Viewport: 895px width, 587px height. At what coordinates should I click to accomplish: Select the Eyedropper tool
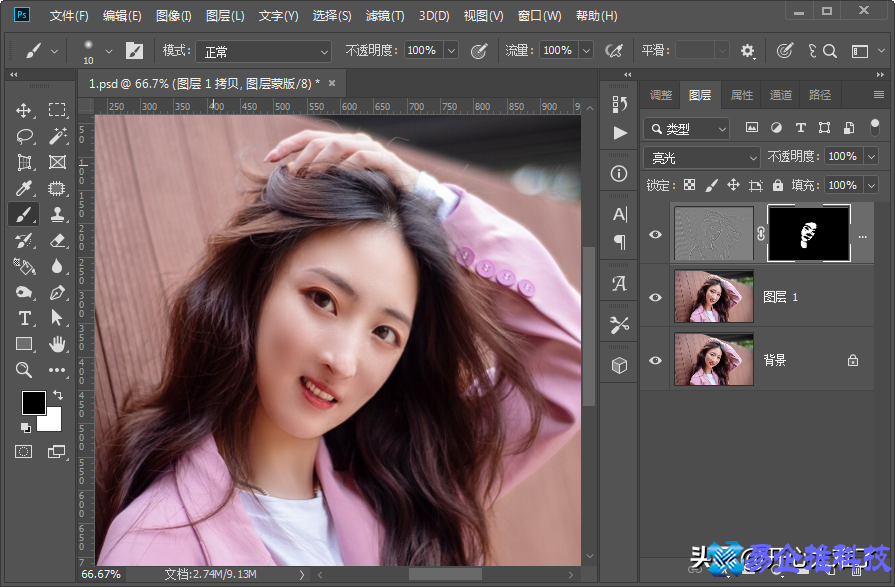point(24,188)
